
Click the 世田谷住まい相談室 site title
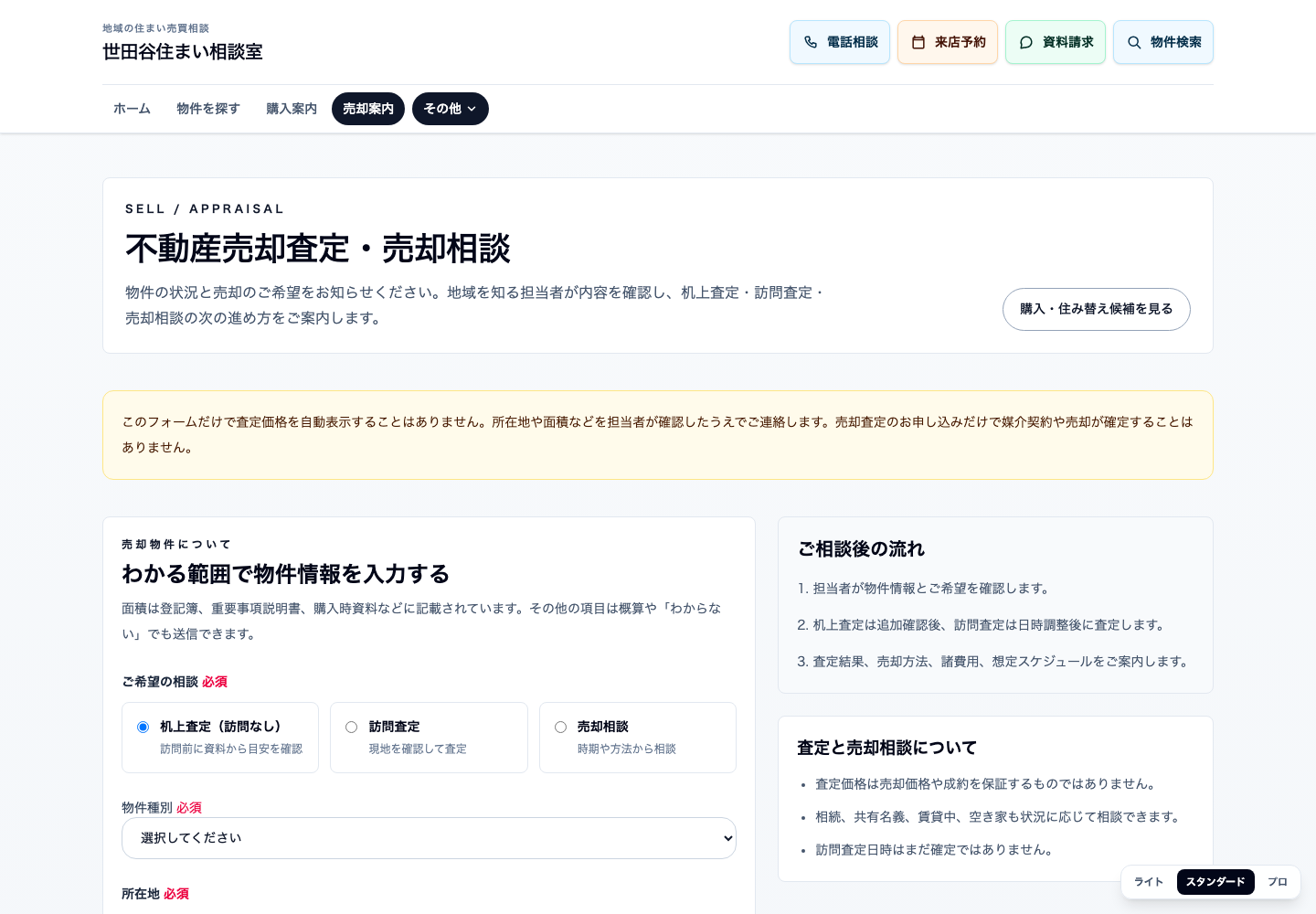point(183,52)
